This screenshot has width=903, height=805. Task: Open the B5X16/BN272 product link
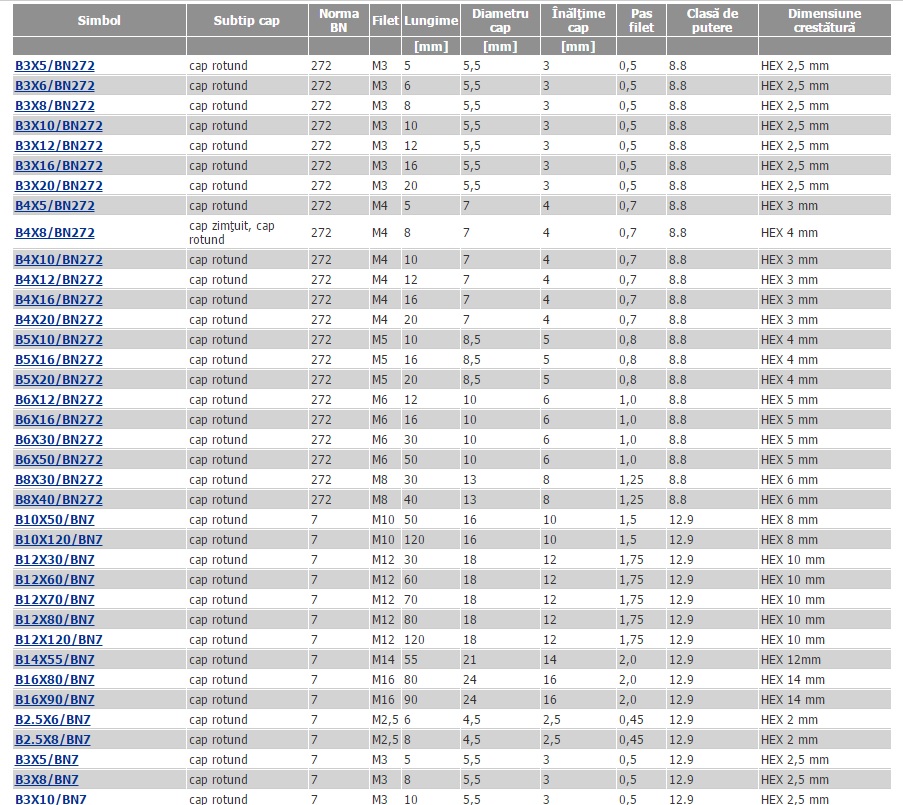pyautogui.click(x=59, y=360)
